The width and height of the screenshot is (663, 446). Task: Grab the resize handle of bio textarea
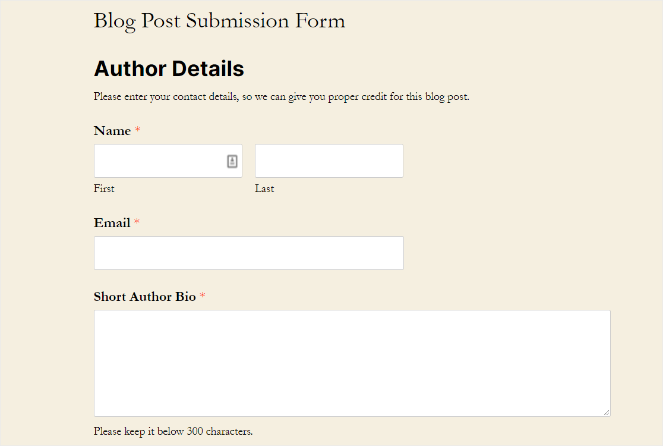click(605, 410)
